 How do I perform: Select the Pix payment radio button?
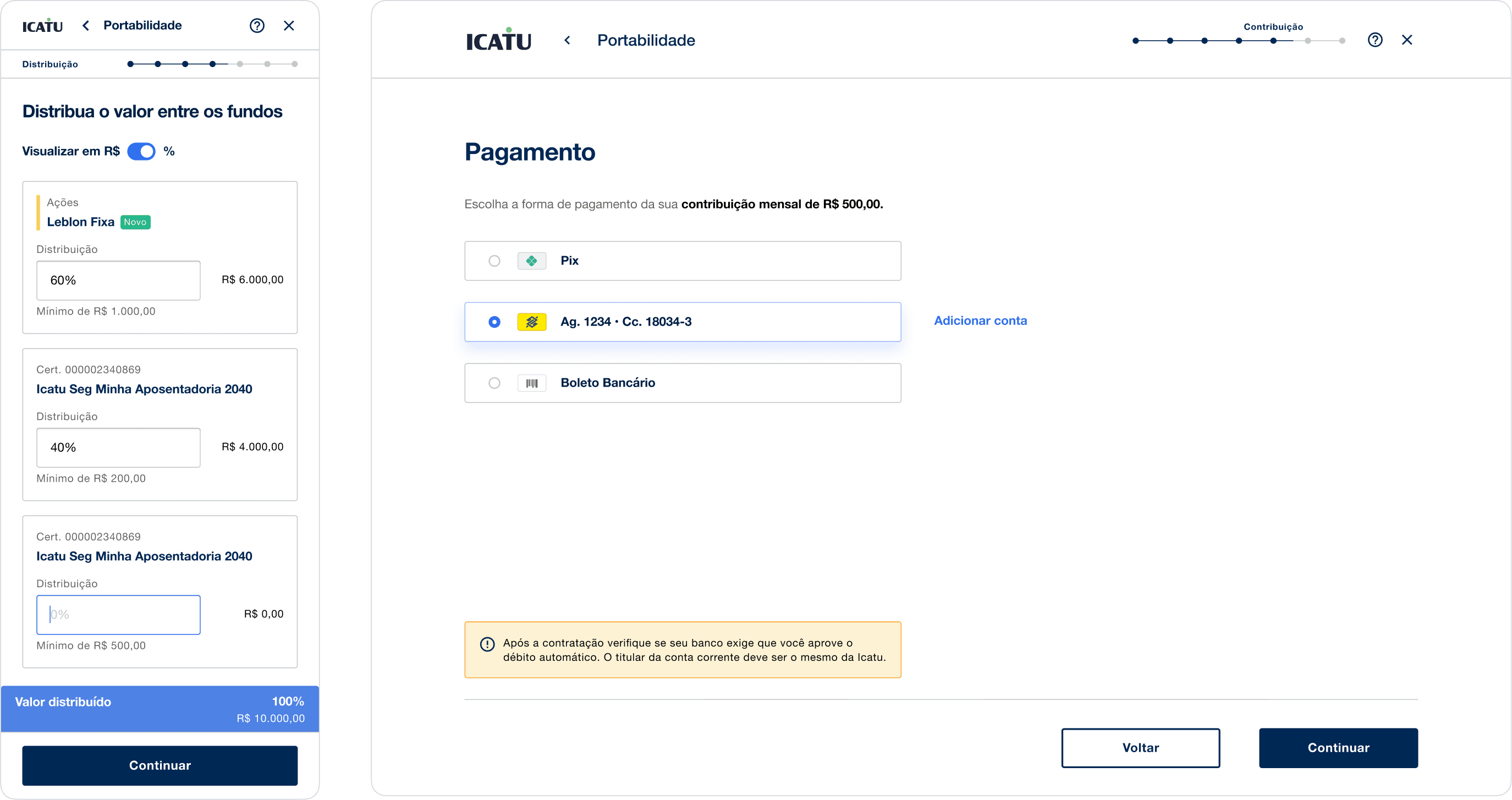[x=494, y=261]
